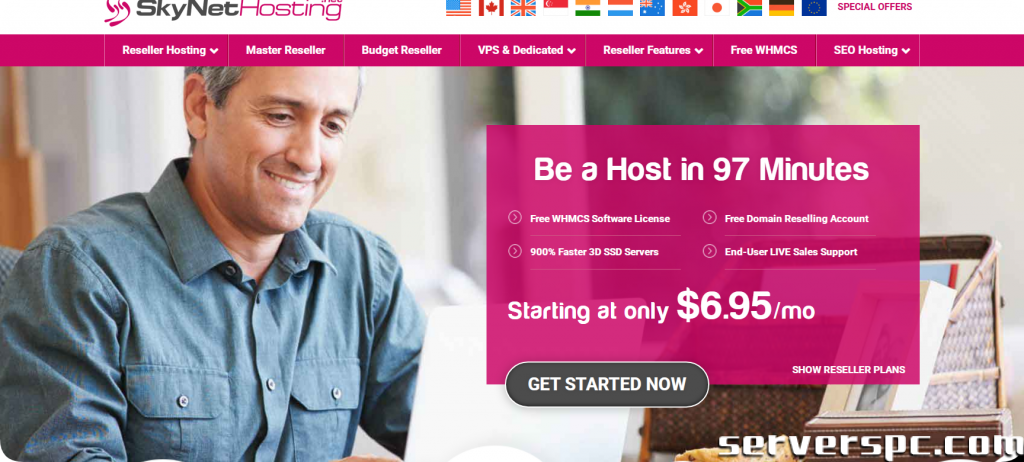Pick the Hong Kong flag icon
Image resolution: width=1024 pixels, height=462 pixels.
coord(684,7)
